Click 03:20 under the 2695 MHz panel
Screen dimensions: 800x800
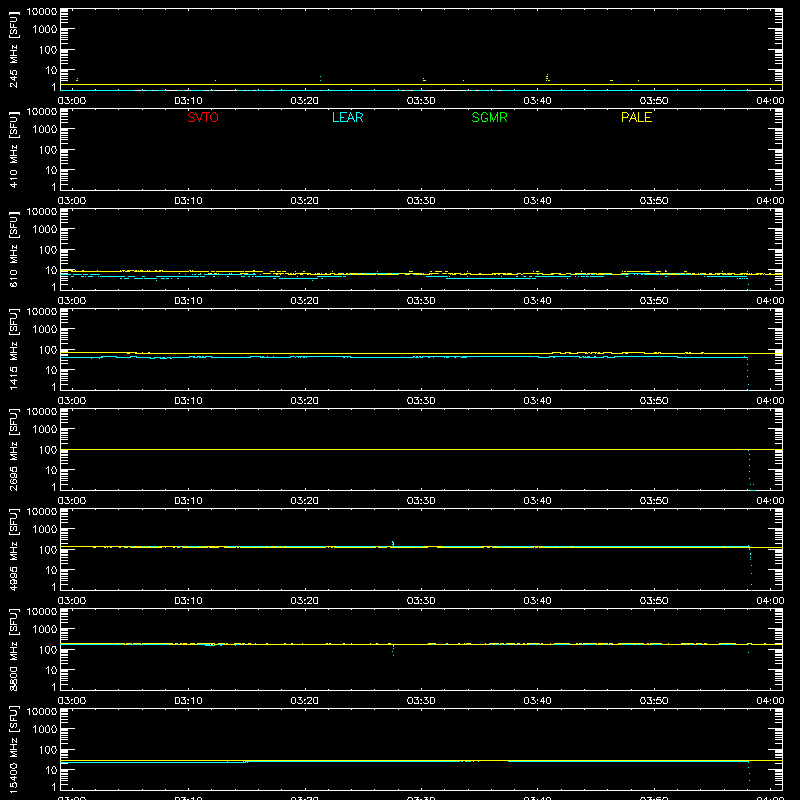pos(305,501)
